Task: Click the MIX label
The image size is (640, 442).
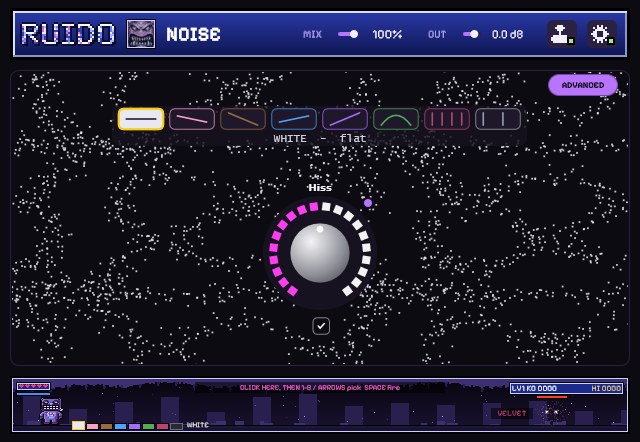Action: coord(312,34)
